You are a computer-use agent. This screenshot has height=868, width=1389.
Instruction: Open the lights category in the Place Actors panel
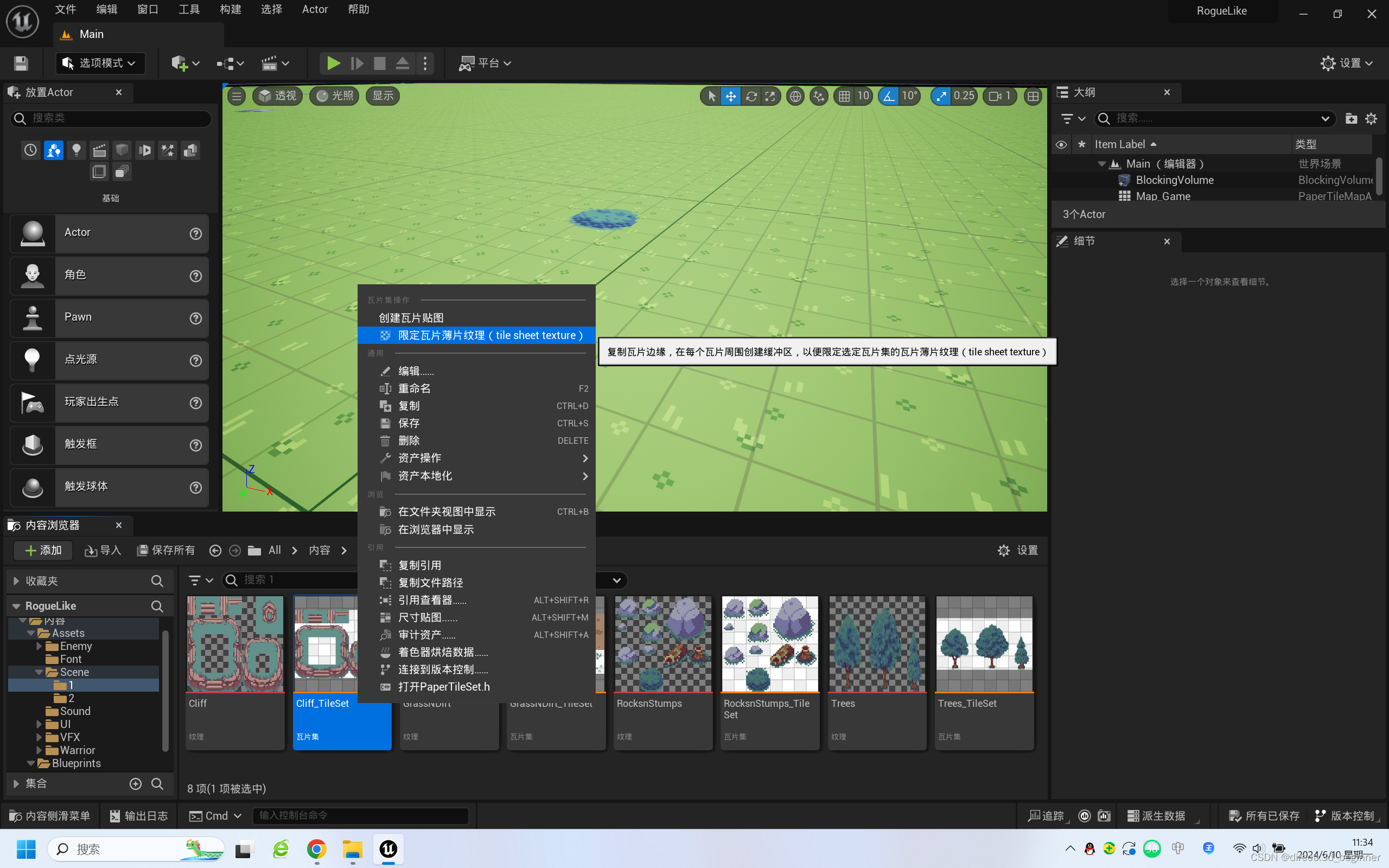(x=77, y=150)
